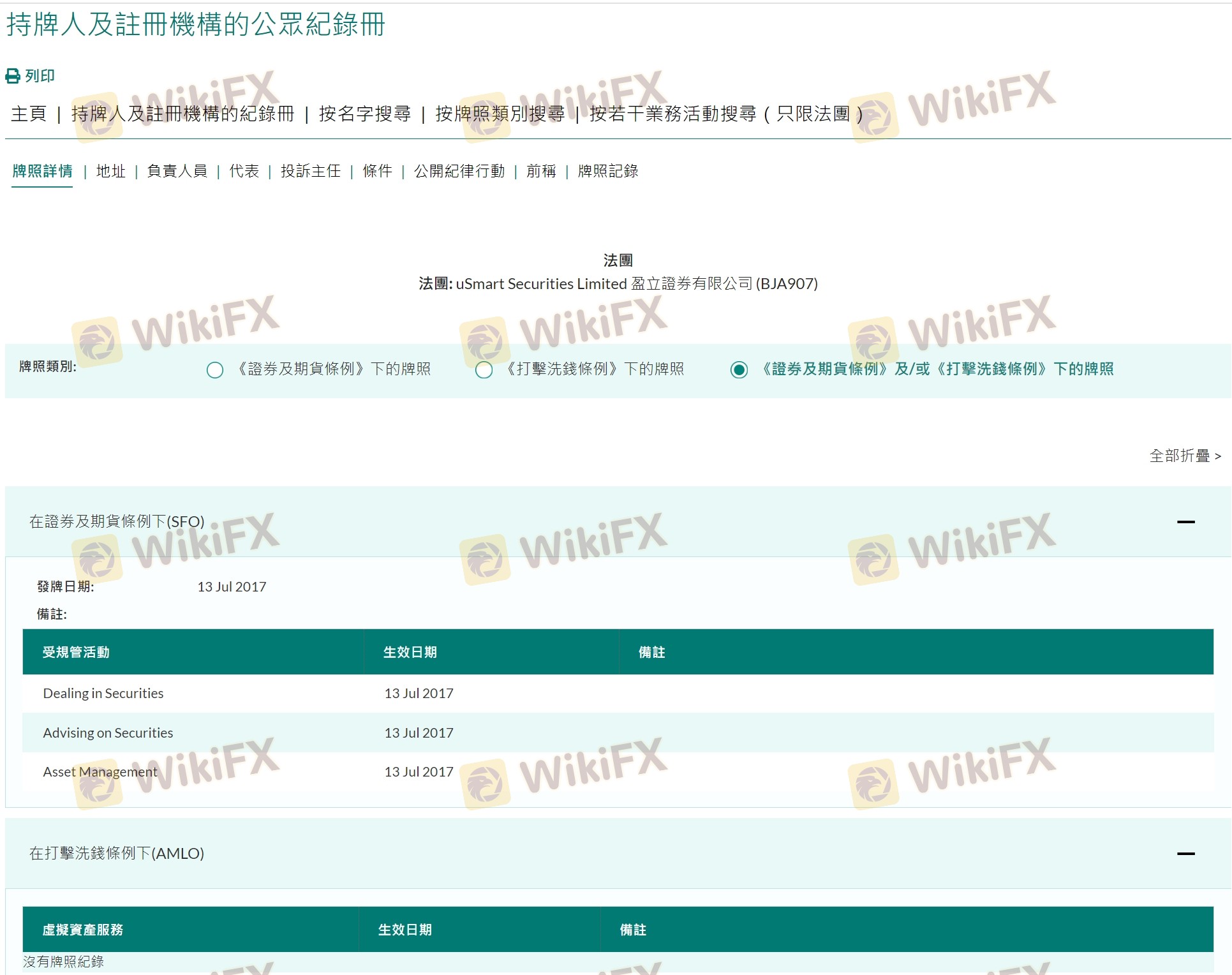This screenshot has height=975, width=1232.
Task: Click Dealing in Securities effective date
Action: click(419, 694)
